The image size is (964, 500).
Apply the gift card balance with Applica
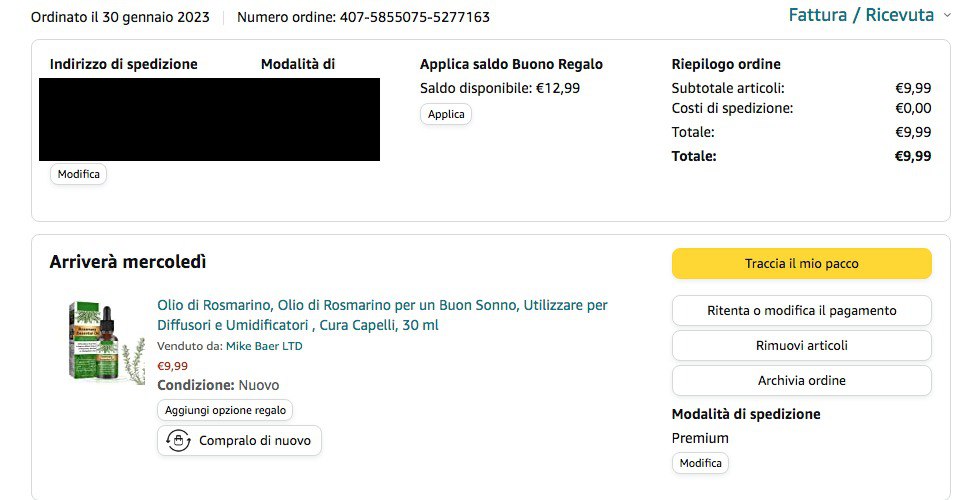point(446,114)
